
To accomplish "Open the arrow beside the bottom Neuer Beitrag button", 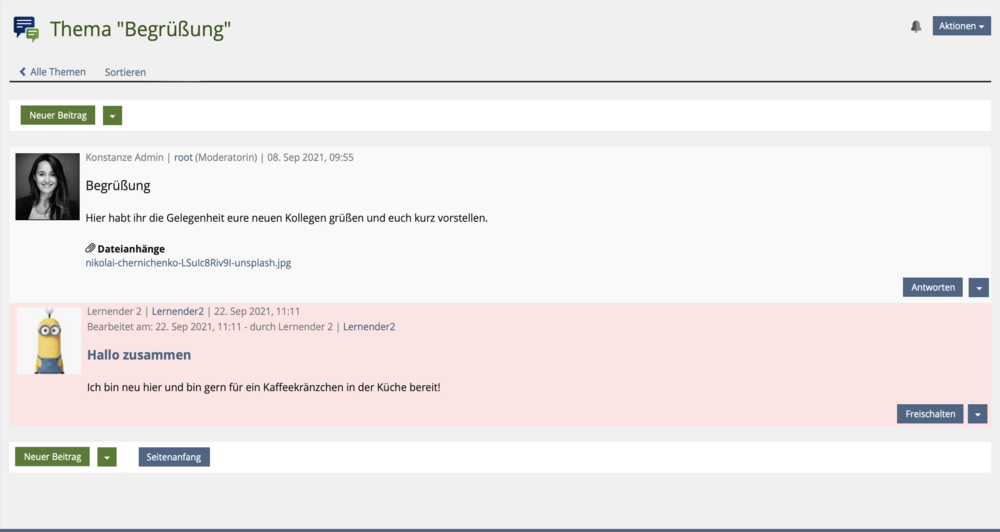I will (107, 457).
